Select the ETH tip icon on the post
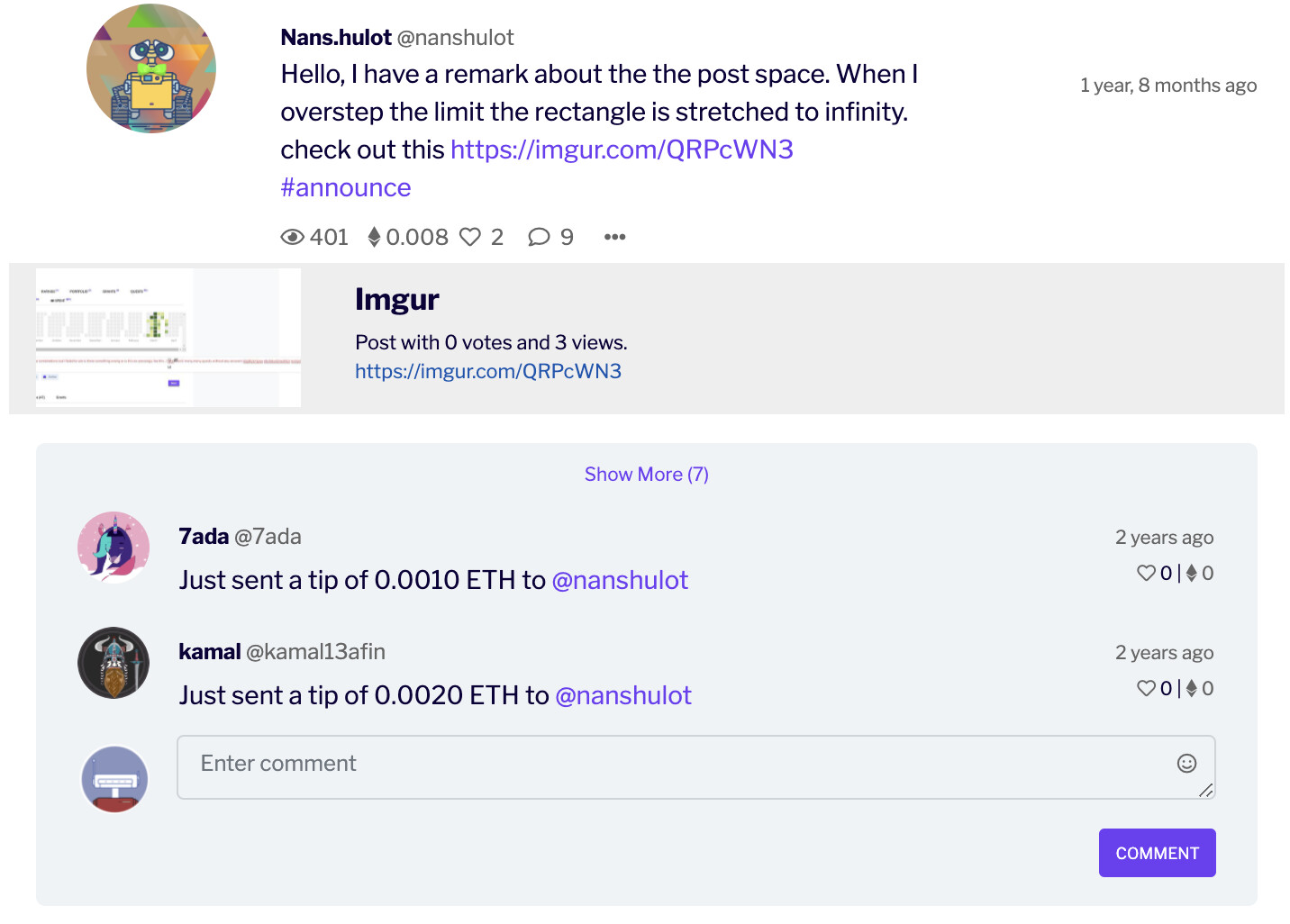The image size is (1290, 924). [x=375, y=237]
